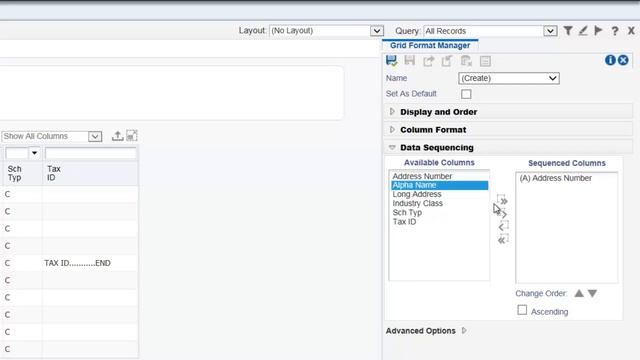Open the Layout dropdown
The width and height of the screenshot is (640, 360).
377,31
